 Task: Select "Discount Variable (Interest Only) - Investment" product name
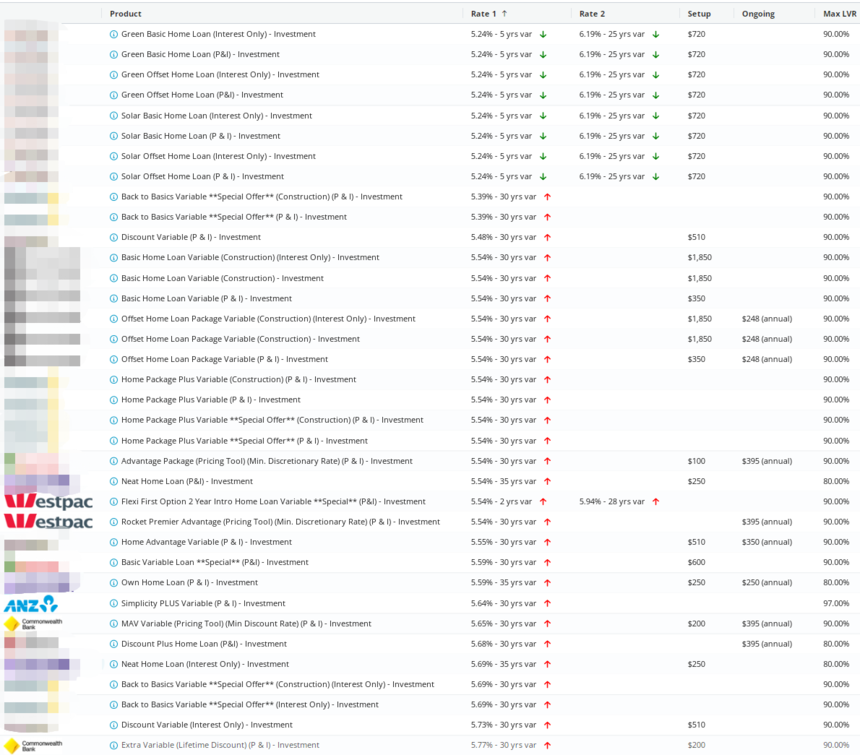207,725
